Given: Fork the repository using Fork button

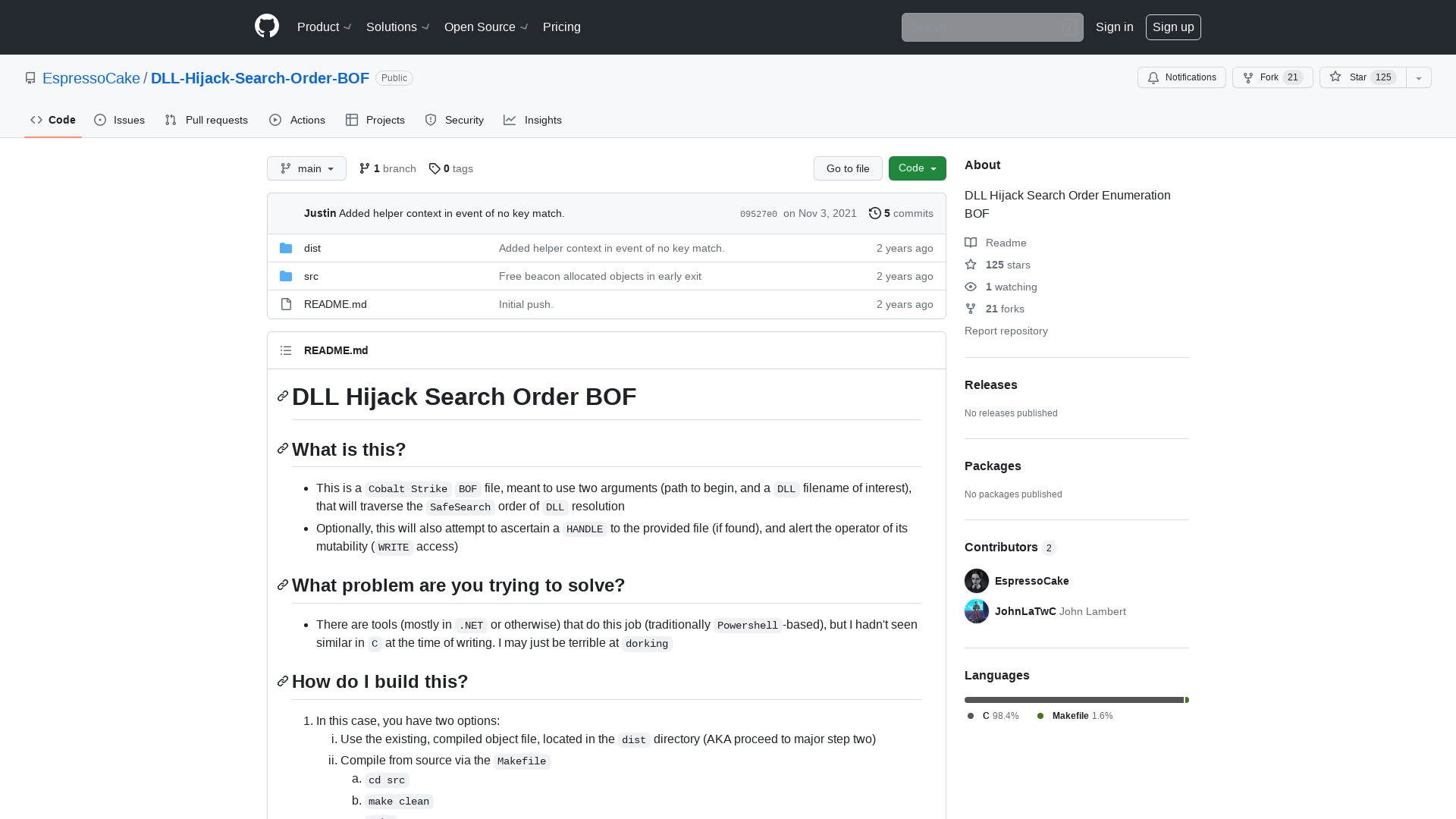Looking at the screenshot, I should click(1272, 77).
